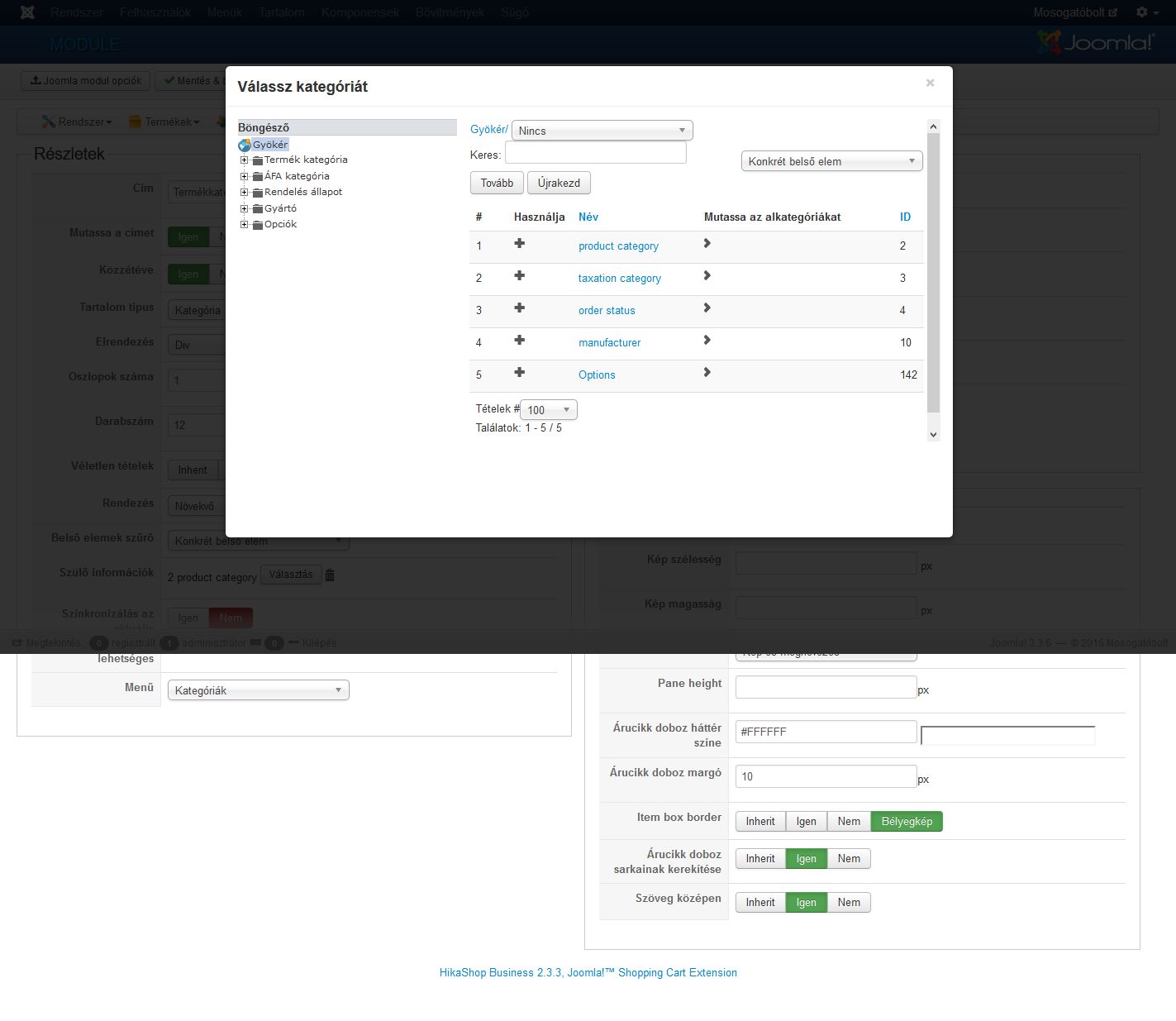Click the globe icon beside Gyökér
The image size is (1176, 1021).
tap(245, 145)
